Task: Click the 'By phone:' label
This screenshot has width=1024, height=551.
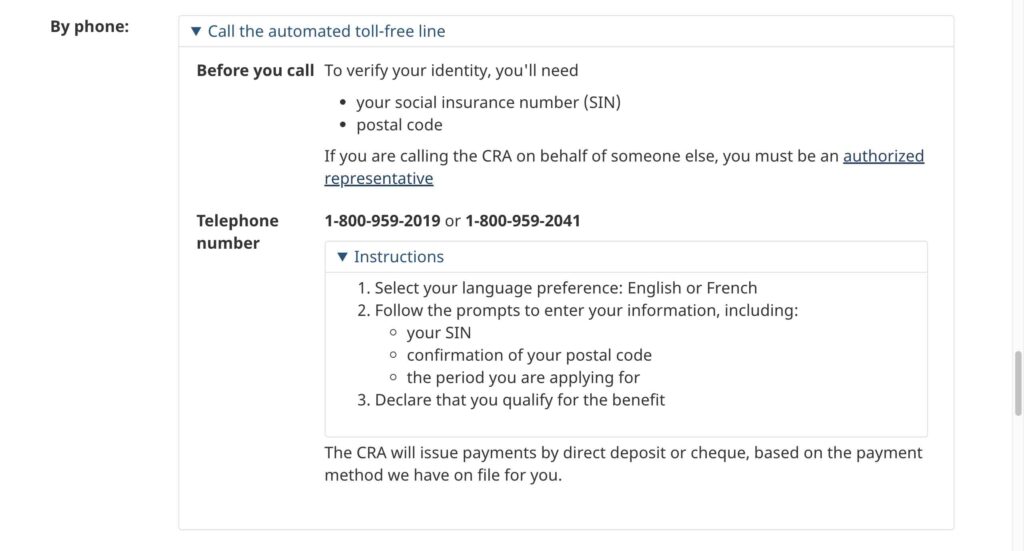Action: pyautogui.click(x=90, y=27)
